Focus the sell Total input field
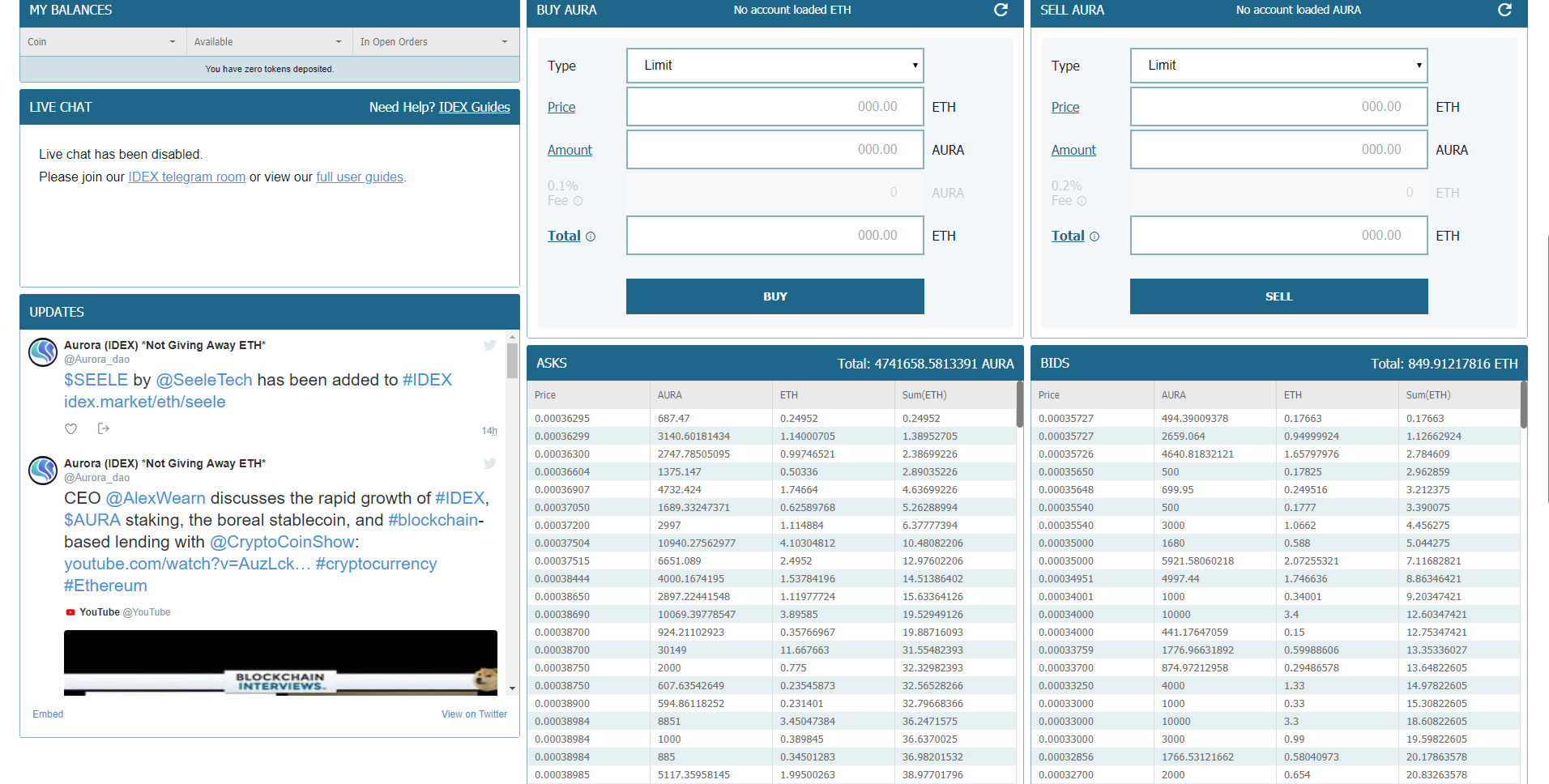 1278,235
